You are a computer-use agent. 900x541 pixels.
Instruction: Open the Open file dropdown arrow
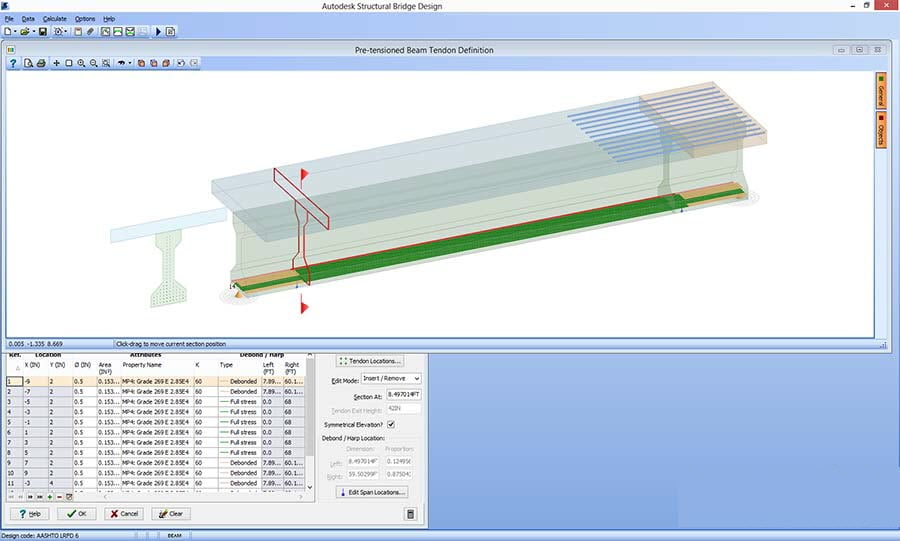tap(33, 32)
